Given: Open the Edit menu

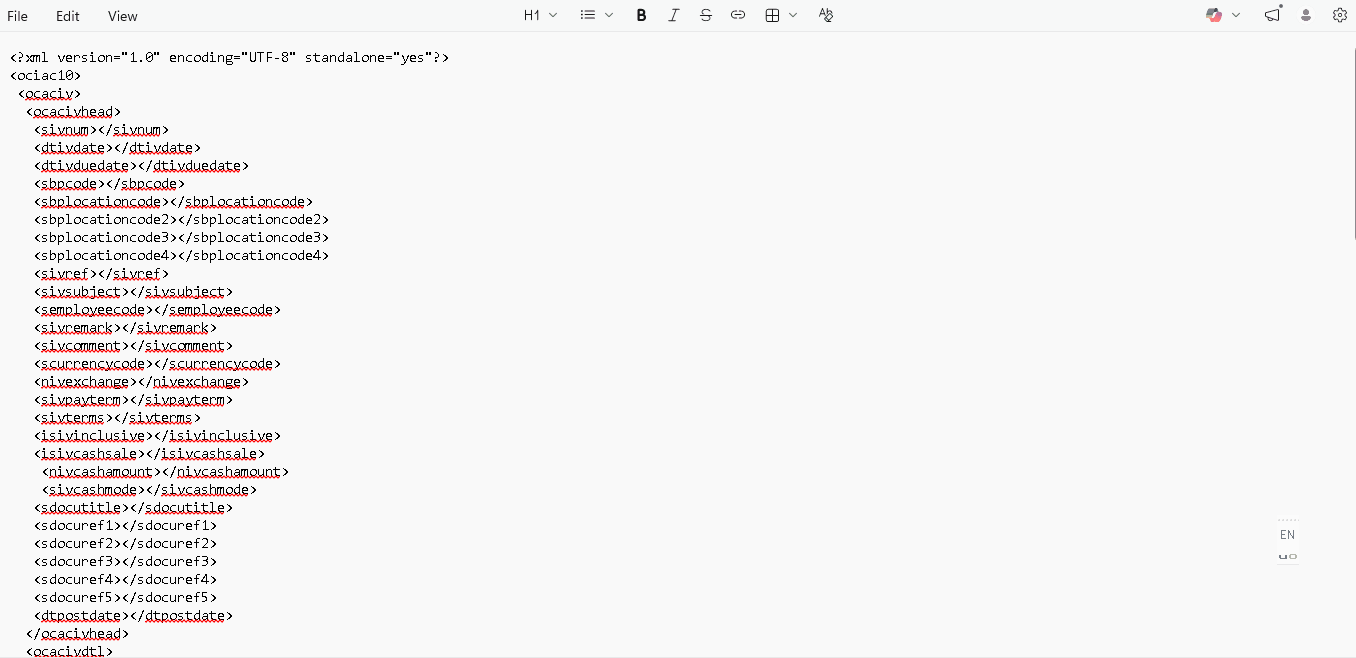Looking at the screenshot, I should pyautogui.click(x=68, y=16).
